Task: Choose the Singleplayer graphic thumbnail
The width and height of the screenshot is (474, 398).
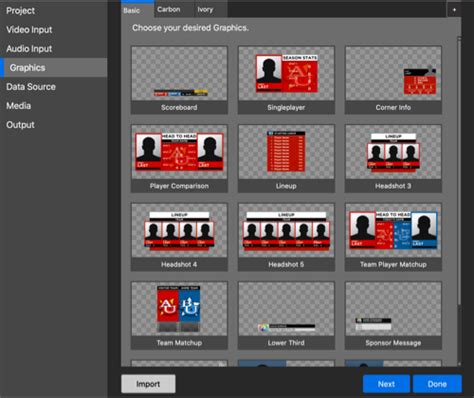Action: 286,80
